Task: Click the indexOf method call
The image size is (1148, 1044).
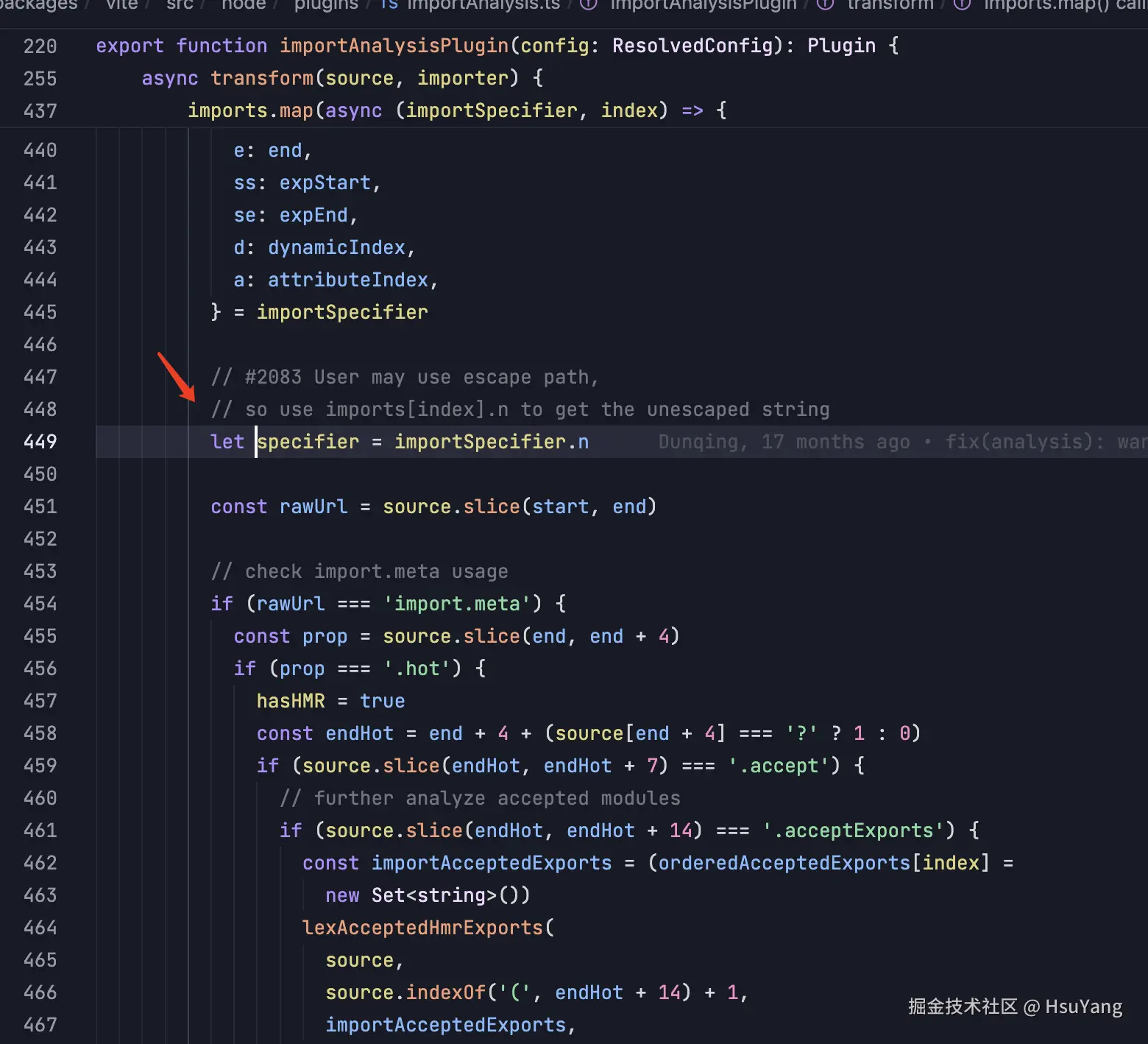Action: 445,992
